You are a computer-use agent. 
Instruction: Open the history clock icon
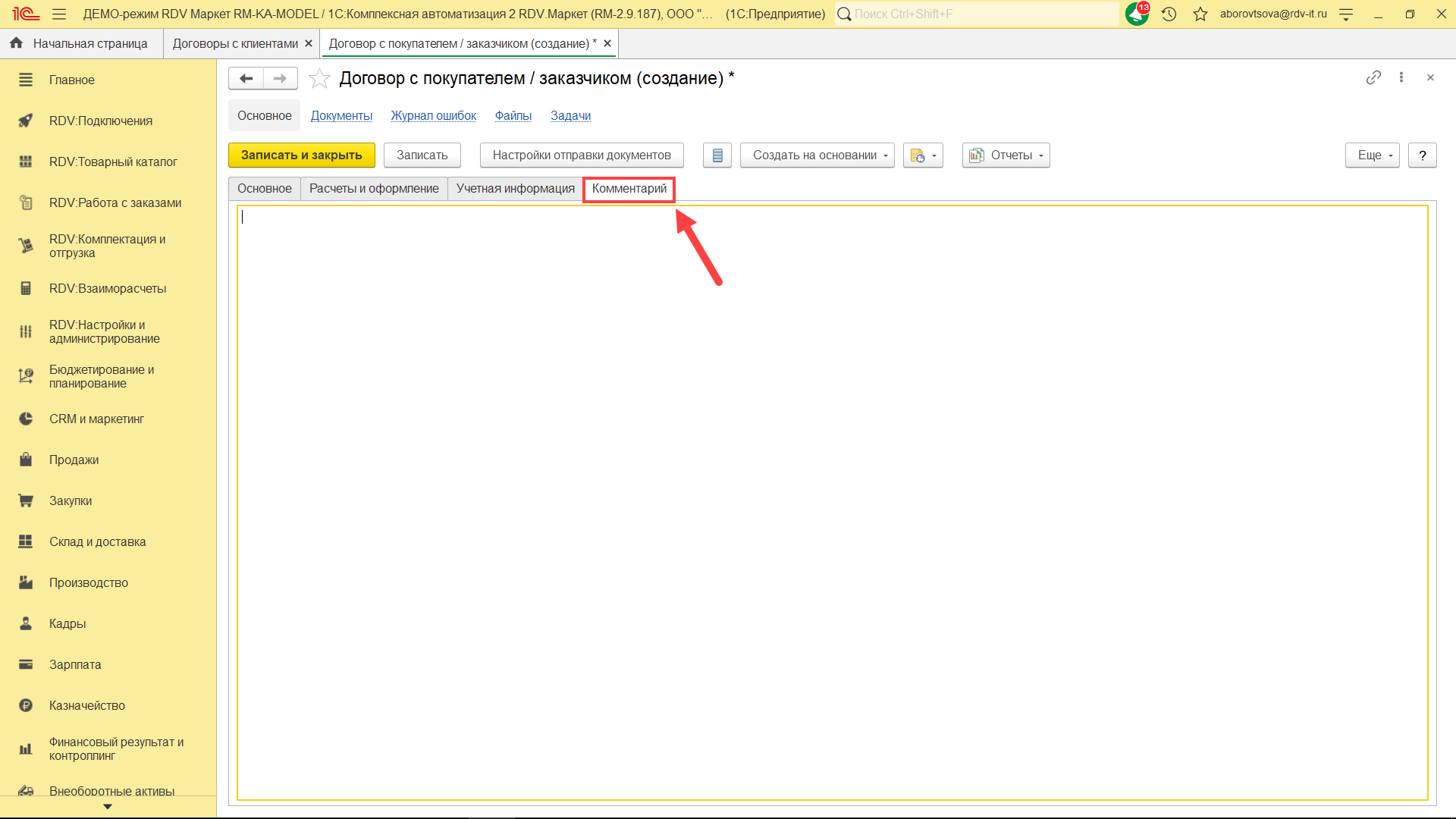1169,14
